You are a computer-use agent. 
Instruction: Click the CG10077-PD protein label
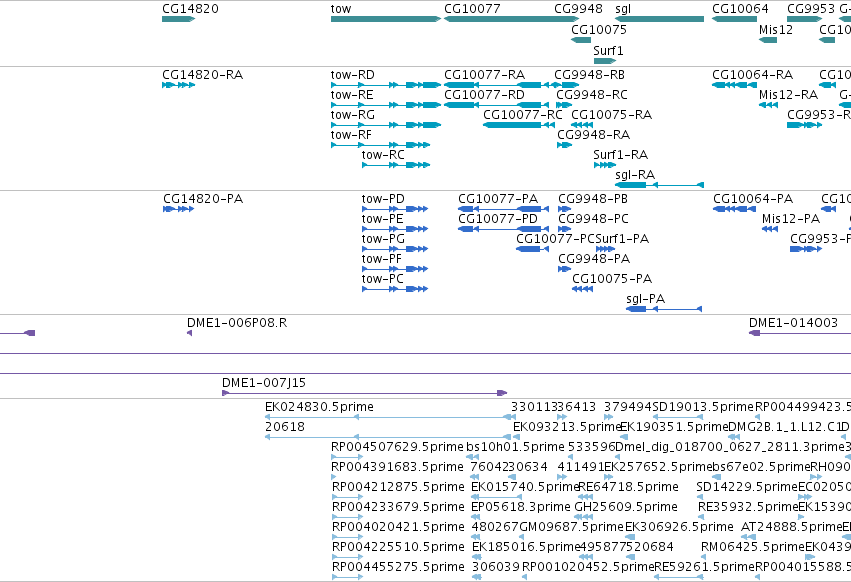(x=498, y=219)
